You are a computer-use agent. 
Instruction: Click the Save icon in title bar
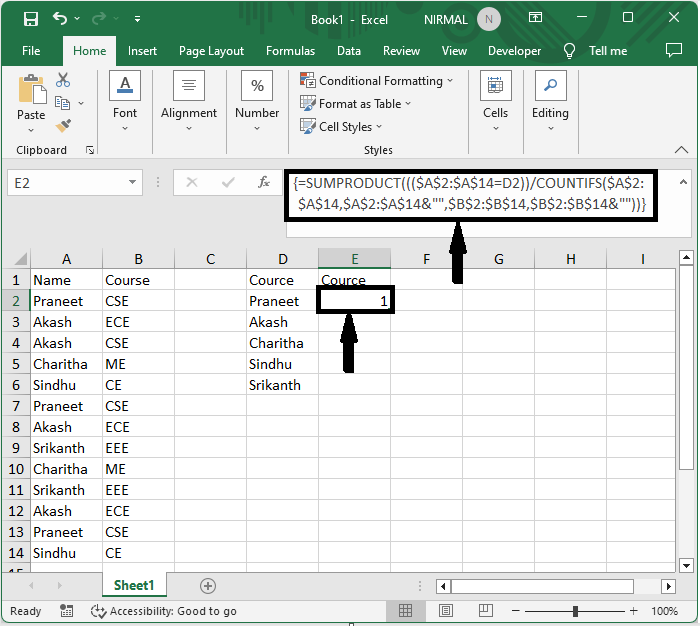click(31, 19)
